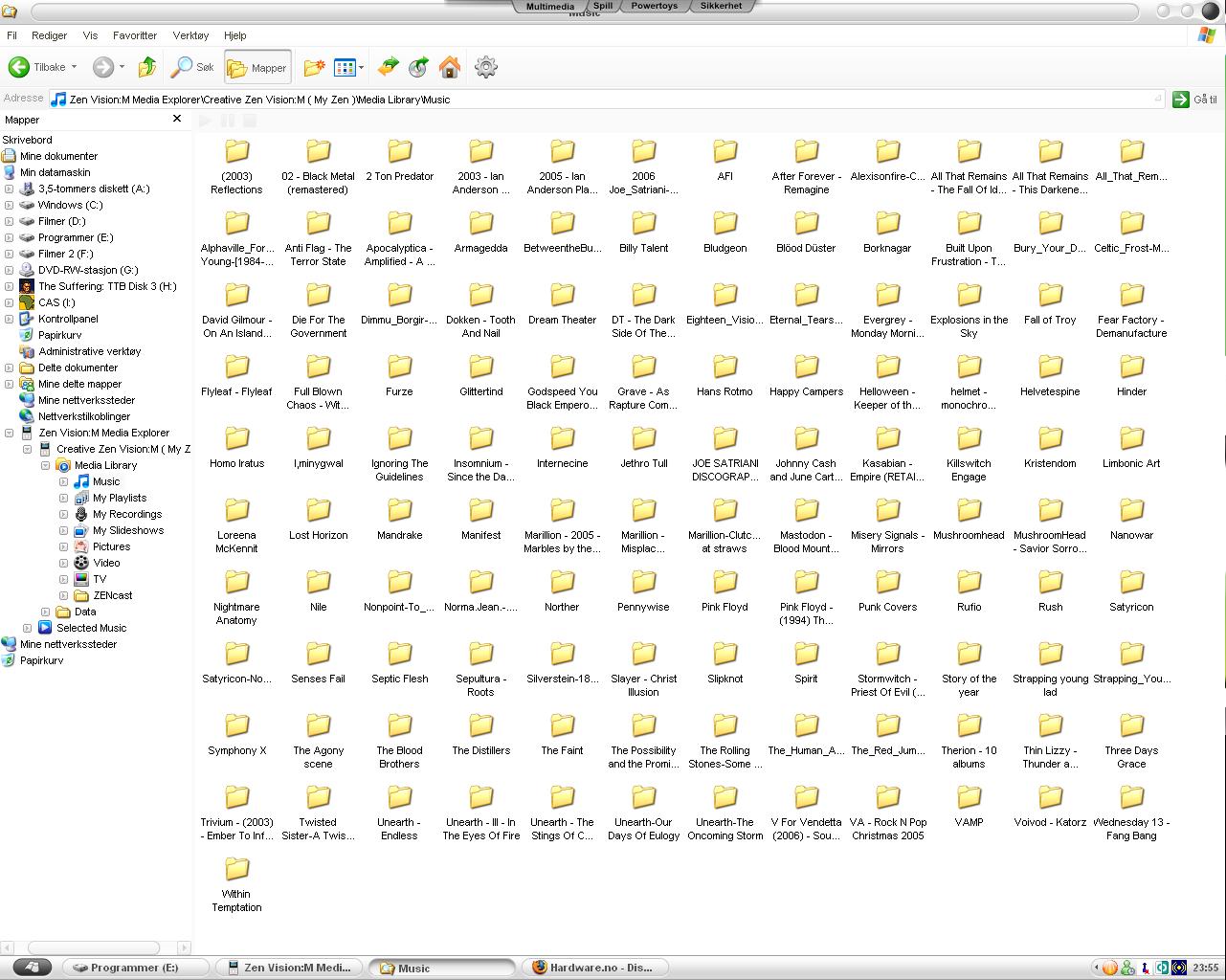Screen dimensions: 1226x980
Task: Collapse the Zen Vision:M Media Explorer node
Action: (x=9, y=433)
